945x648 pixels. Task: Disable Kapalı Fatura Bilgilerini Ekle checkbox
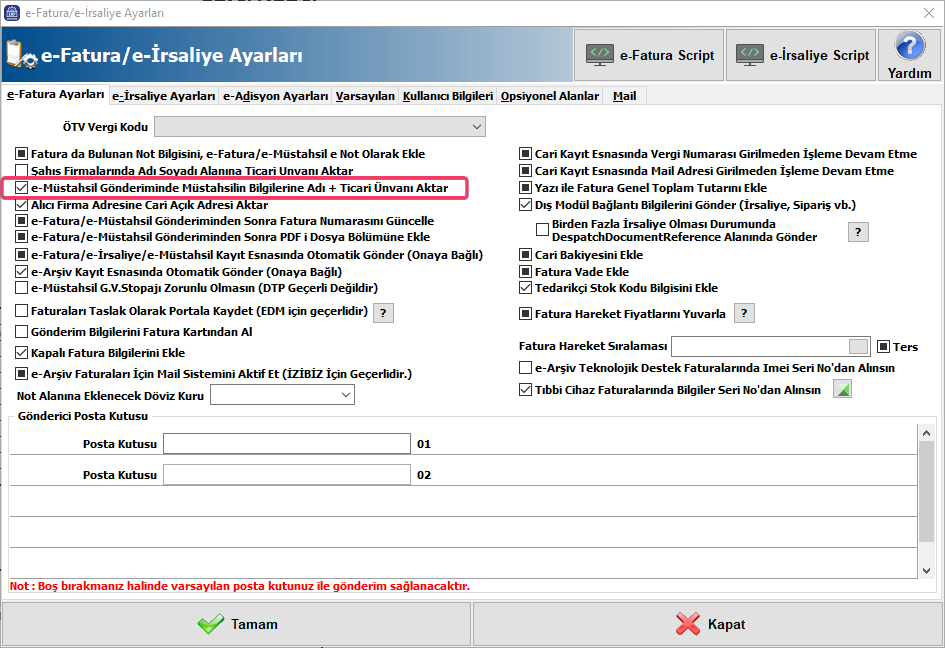(x=23, y=353)
